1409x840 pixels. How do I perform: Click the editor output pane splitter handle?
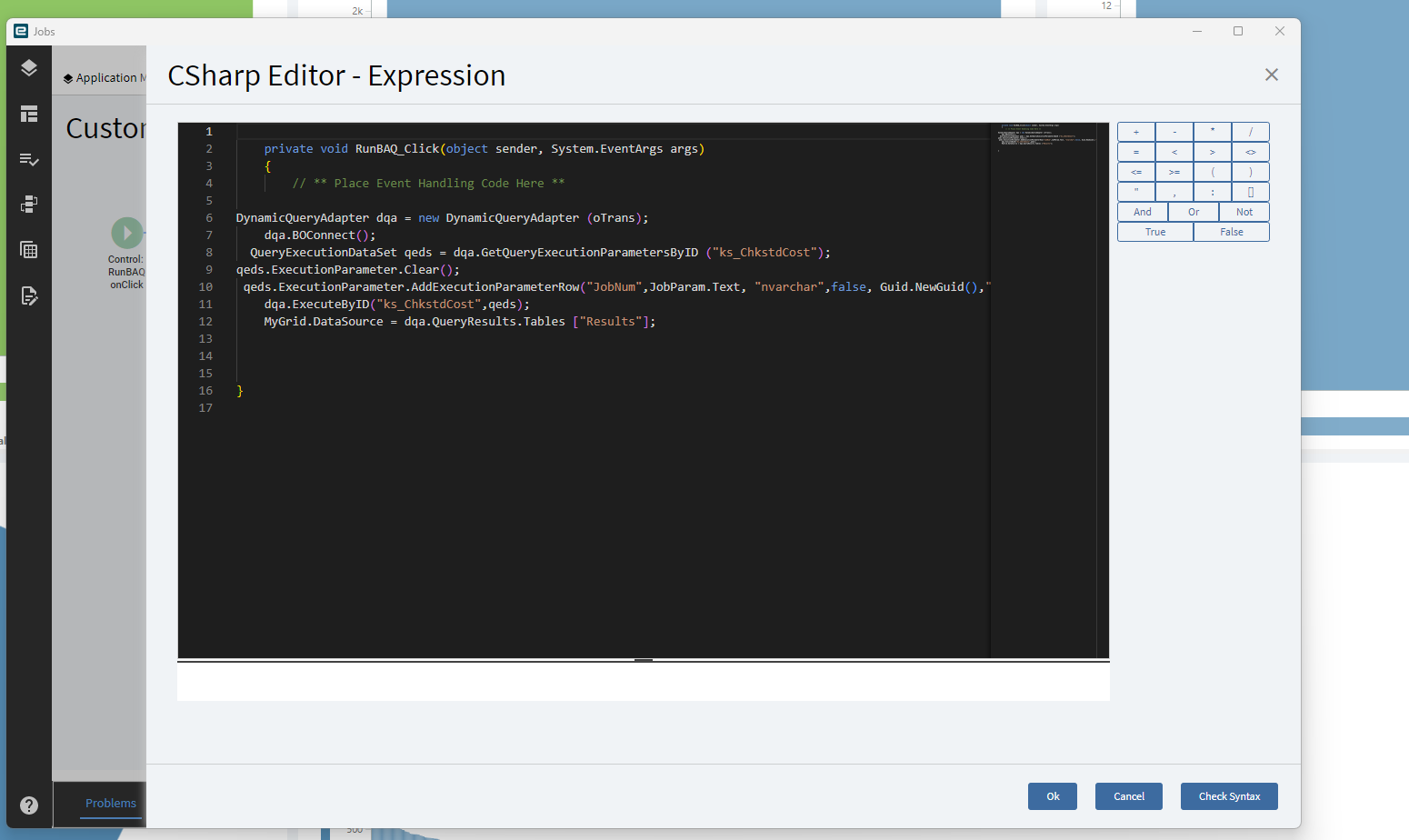point(644,660)
